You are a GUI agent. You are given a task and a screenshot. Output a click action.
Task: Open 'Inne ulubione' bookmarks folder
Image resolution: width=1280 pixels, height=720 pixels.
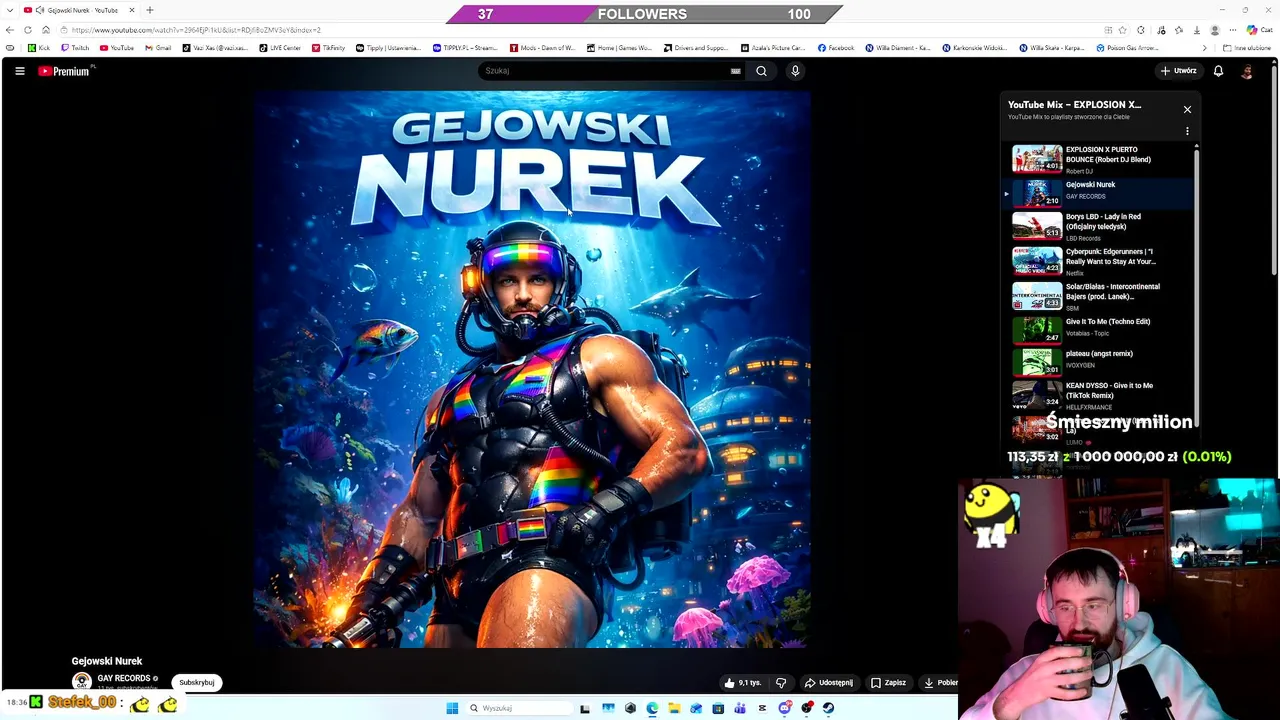tap(1247, 48)
